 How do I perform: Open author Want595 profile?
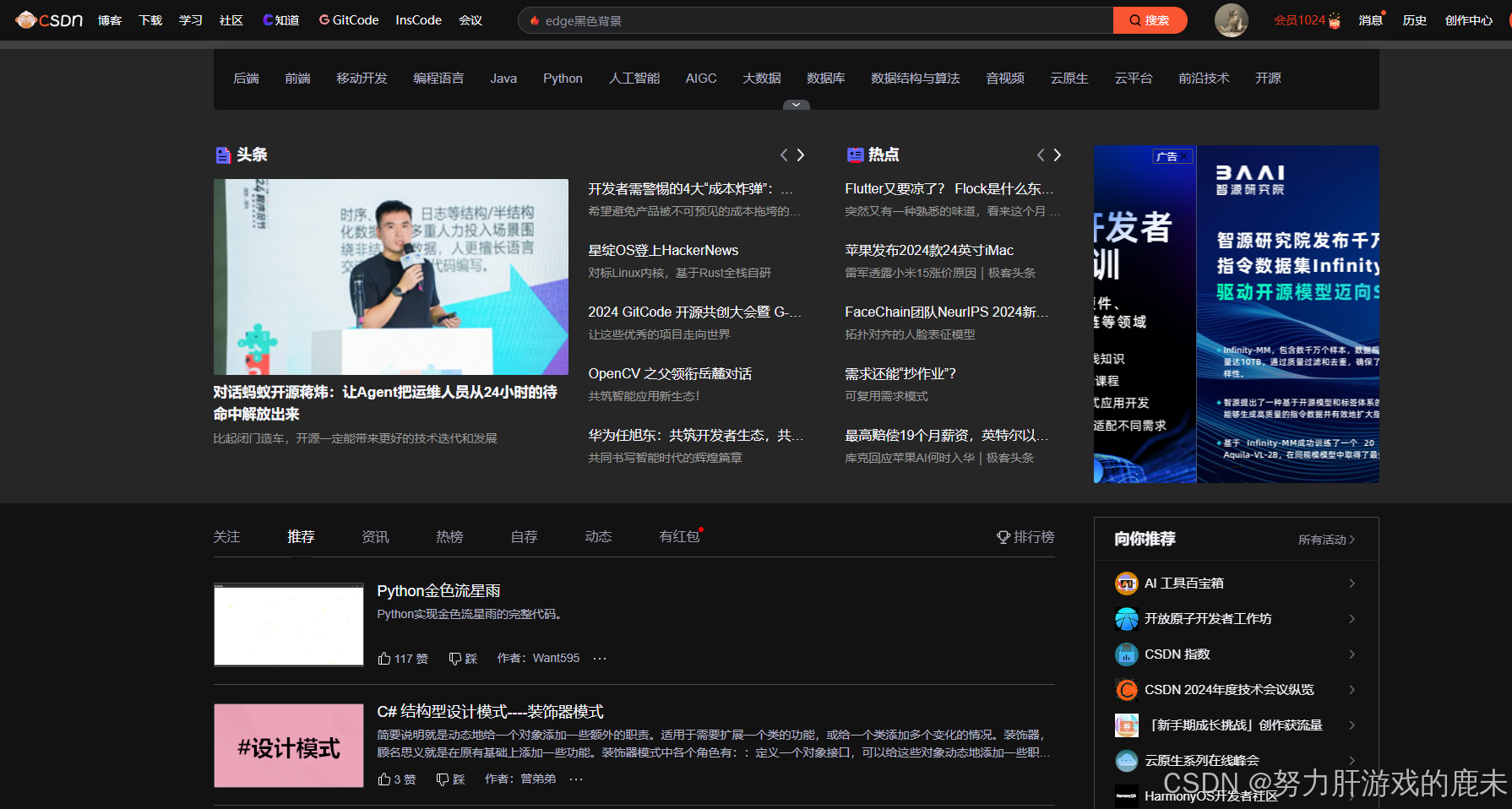[556, 658]
